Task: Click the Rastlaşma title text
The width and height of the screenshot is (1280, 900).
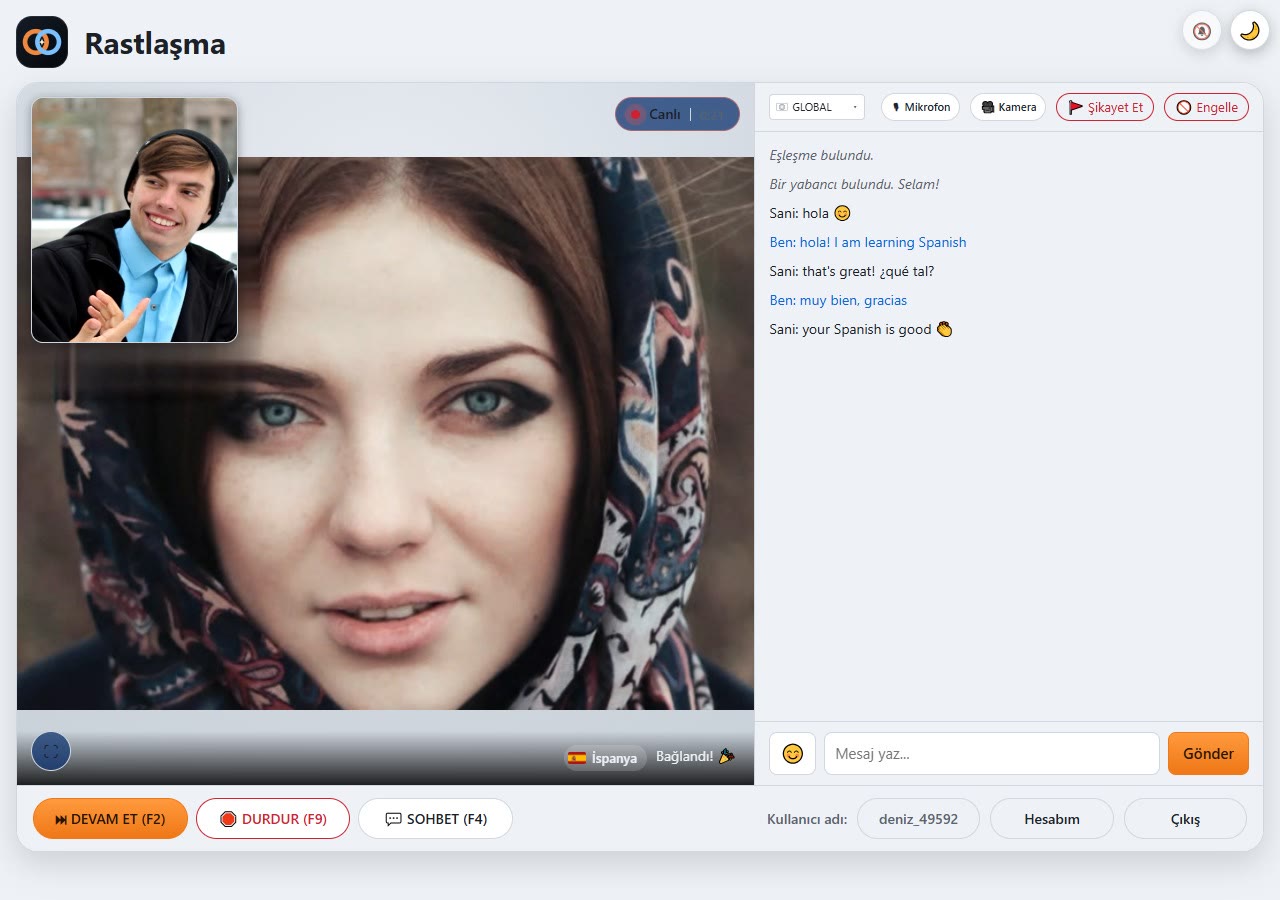Action: point(155,43)
